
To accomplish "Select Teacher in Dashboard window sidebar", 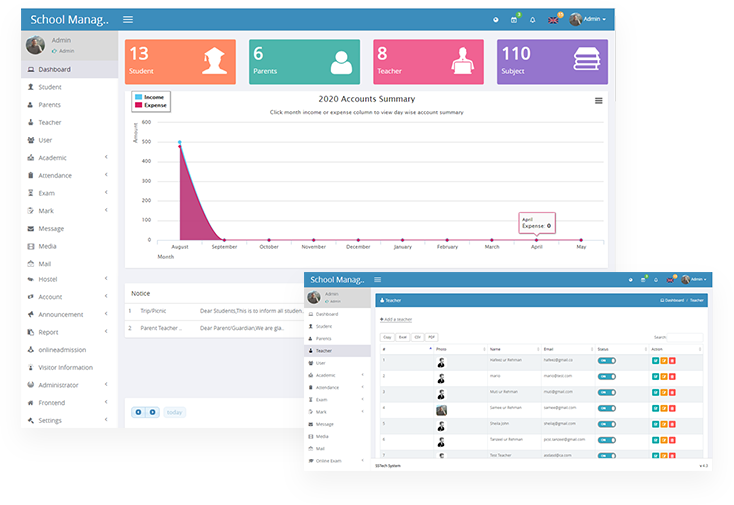I will click(x=69, y=123).
